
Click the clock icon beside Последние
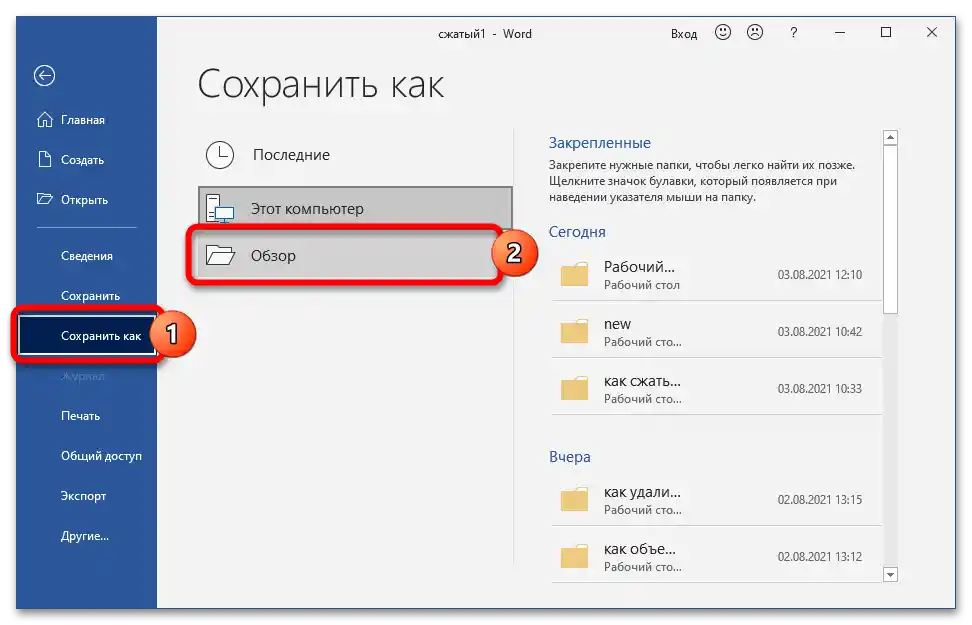coord(220,155)
